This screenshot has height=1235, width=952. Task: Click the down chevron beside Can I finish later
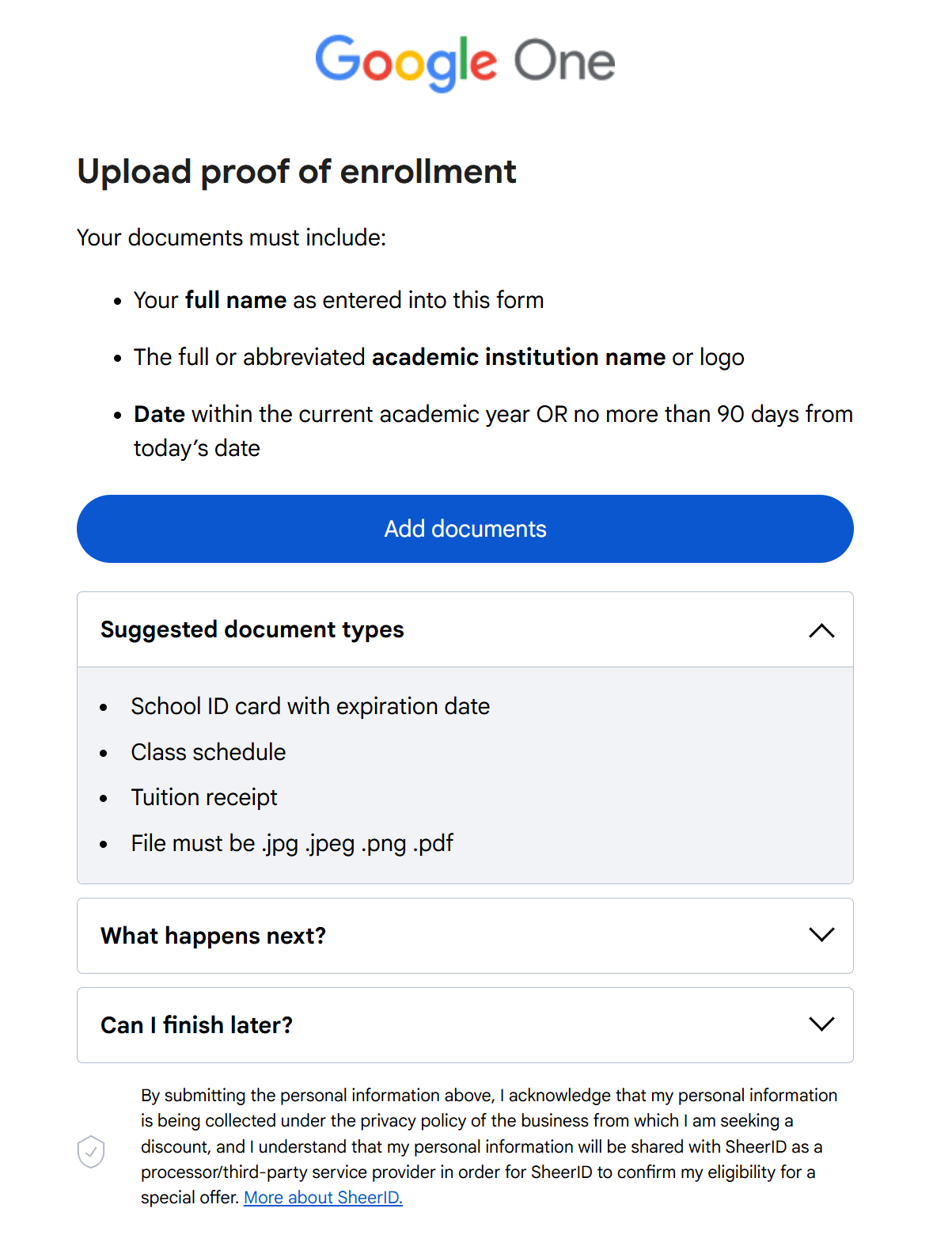click(821, 1024)
